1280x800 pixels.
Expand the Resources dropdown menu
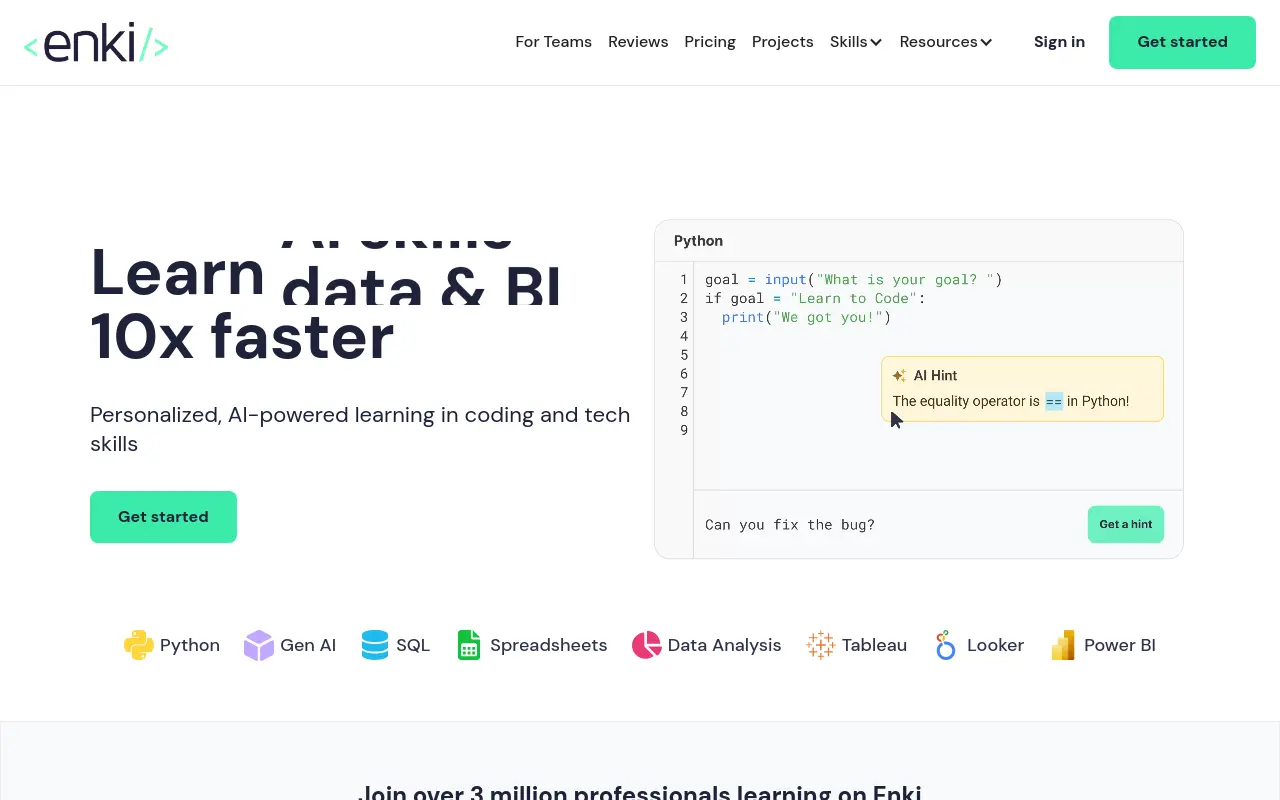[946, 42]
